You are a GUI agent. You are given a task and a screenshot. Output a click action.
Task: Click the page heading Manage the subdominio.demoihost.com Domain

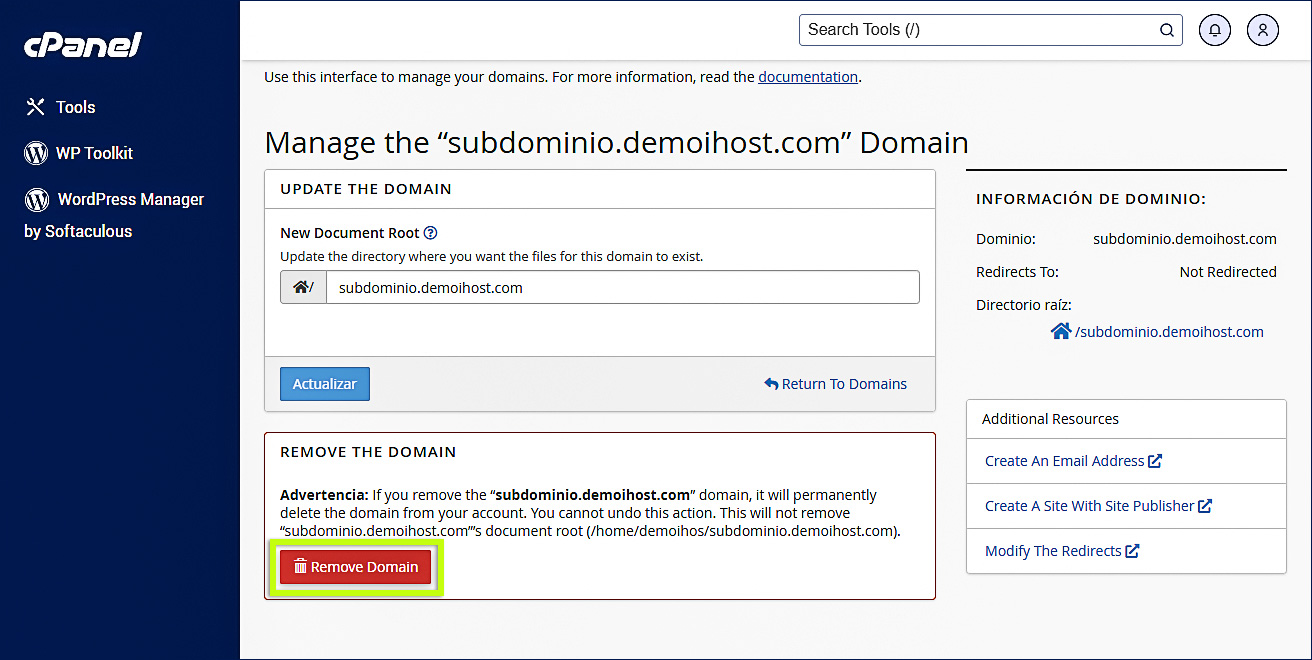[616, 142]
